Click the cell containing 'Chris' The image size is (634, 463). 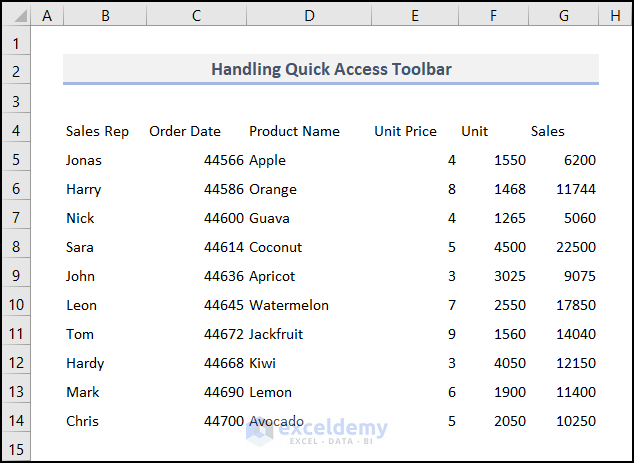pyautogui.click(x=82, y=421)
